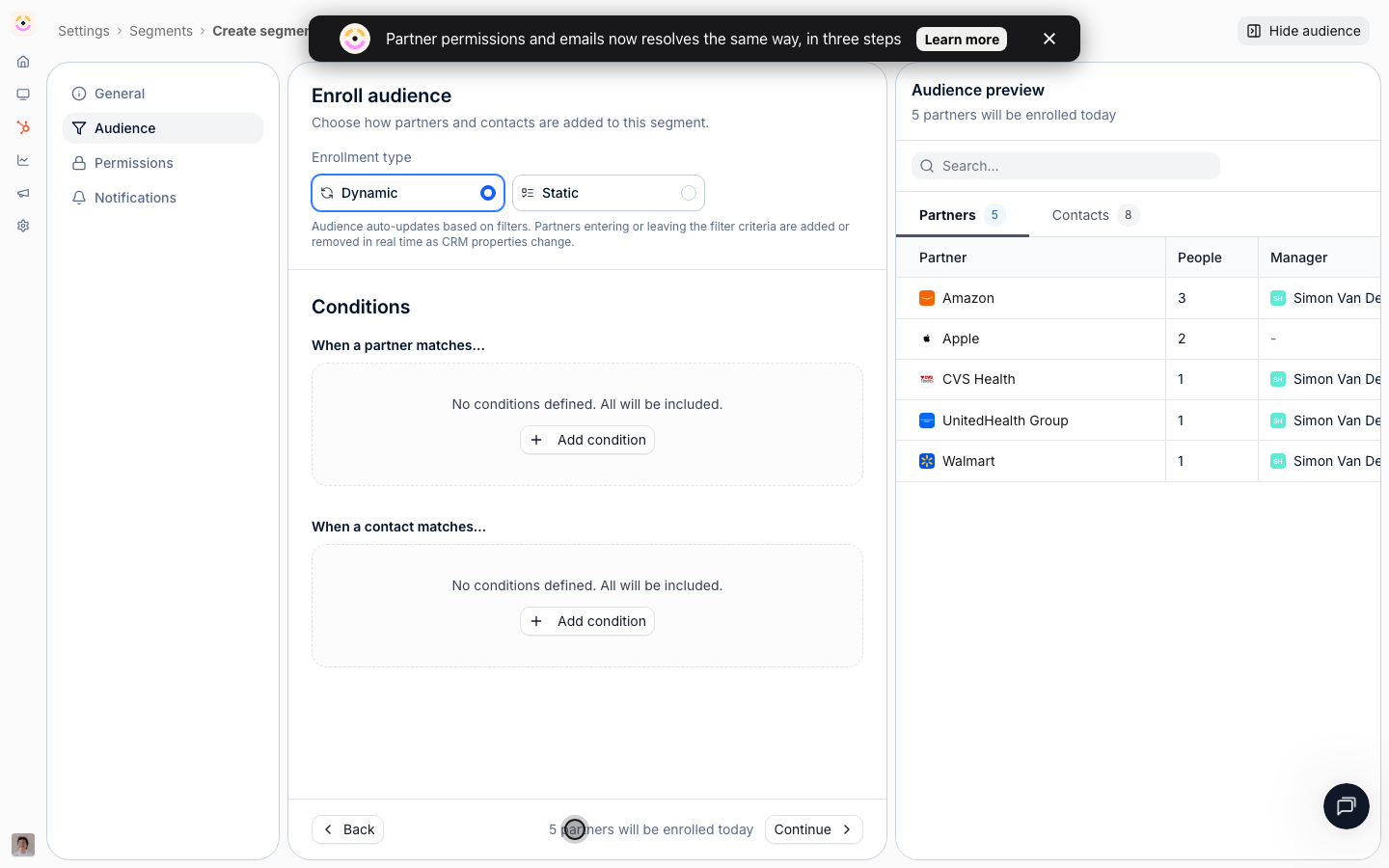Click the Walmart logo icon
The image size is (1389, 868).
[927, 461]
